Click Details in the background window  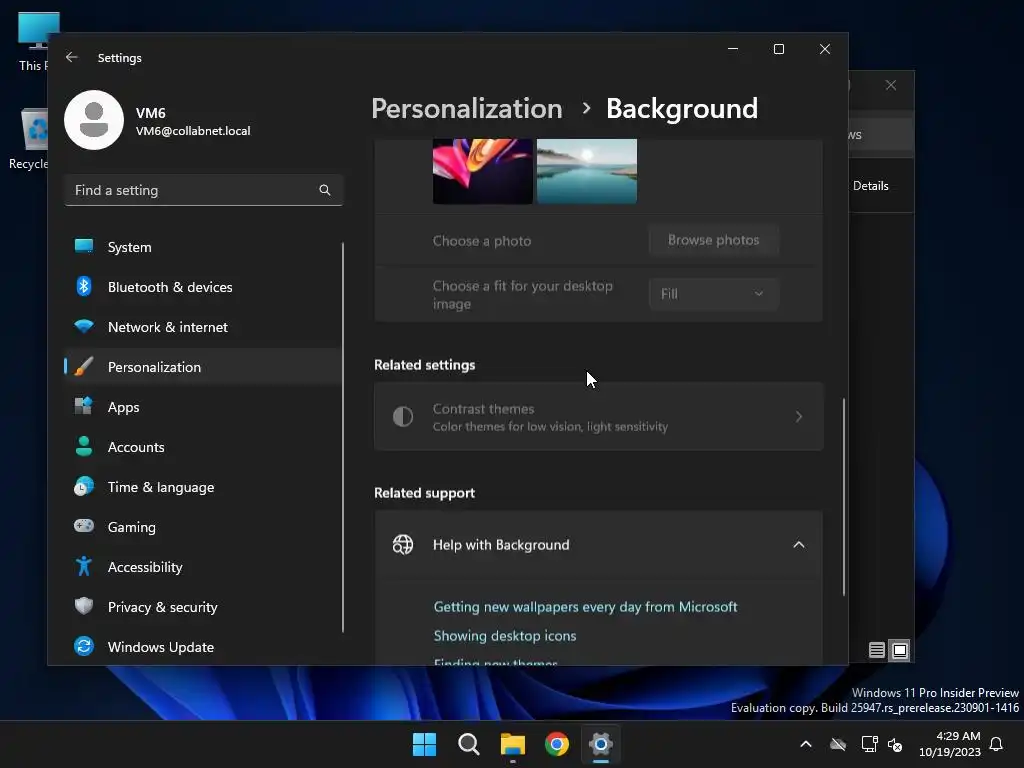click(871, 186)
